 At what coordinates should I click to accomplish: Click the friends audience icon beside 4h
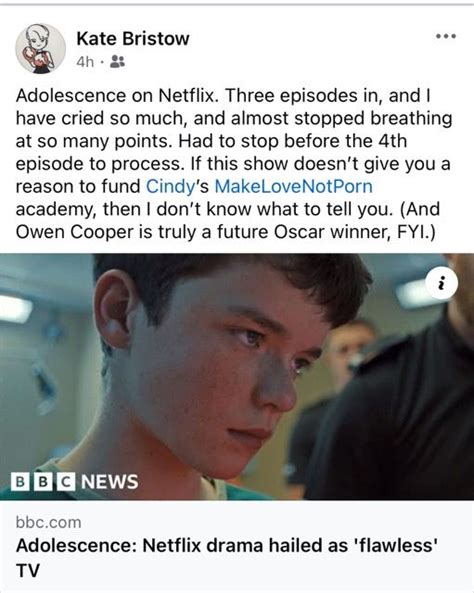click(118, 61)
